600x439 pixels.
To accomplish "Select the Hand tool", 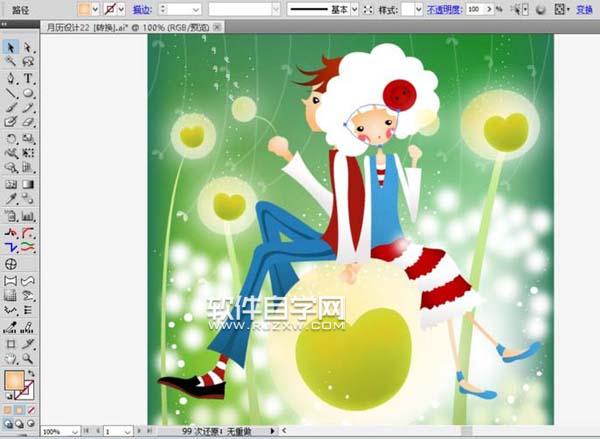I will click(11, 359).
